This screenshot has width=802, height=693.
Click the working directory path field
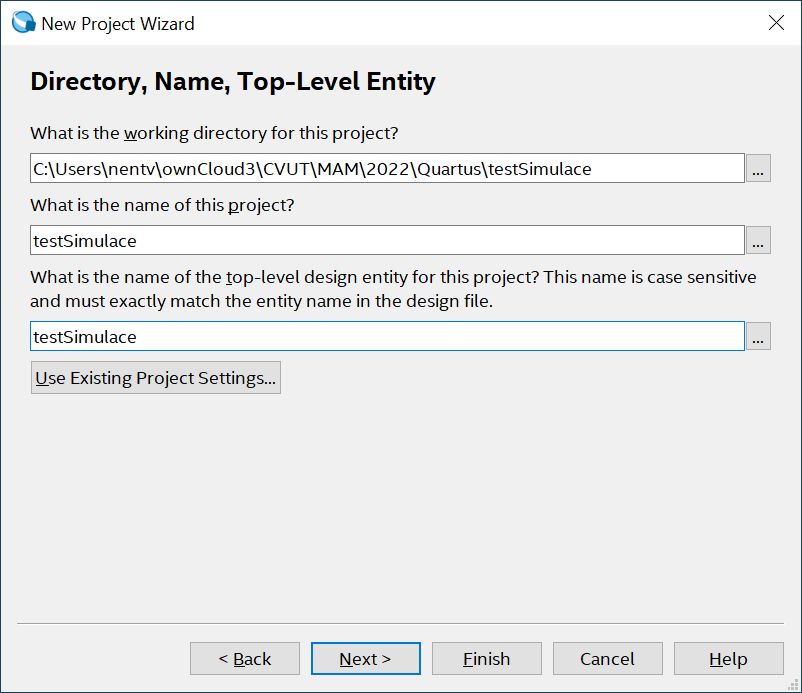click(387, 168)
